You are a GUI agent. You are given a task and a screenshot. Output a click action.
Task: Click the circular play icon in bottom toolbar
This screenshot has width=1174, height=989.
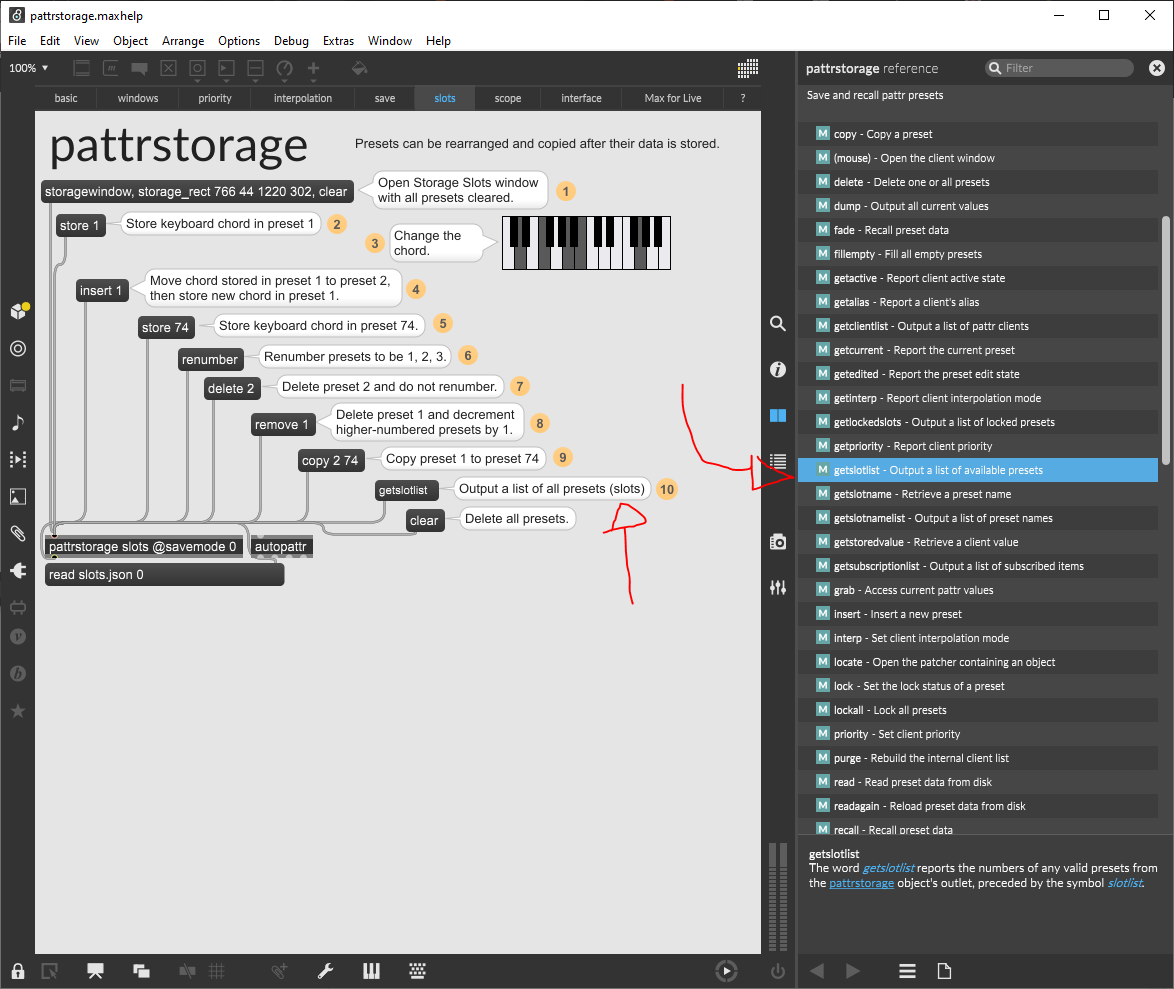point(726,971)
